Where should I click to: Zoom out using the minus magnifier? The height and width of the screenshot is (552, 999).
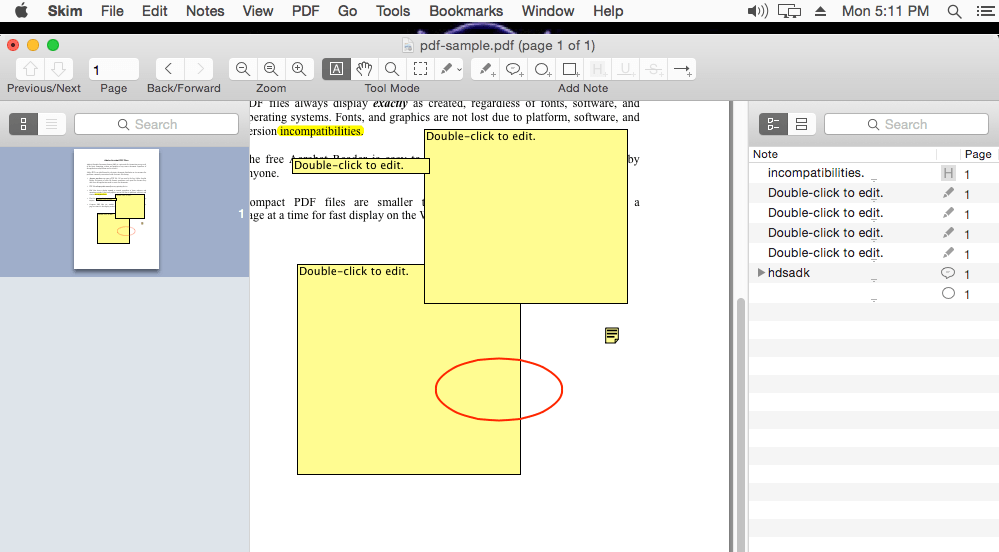tap(243, 69)
